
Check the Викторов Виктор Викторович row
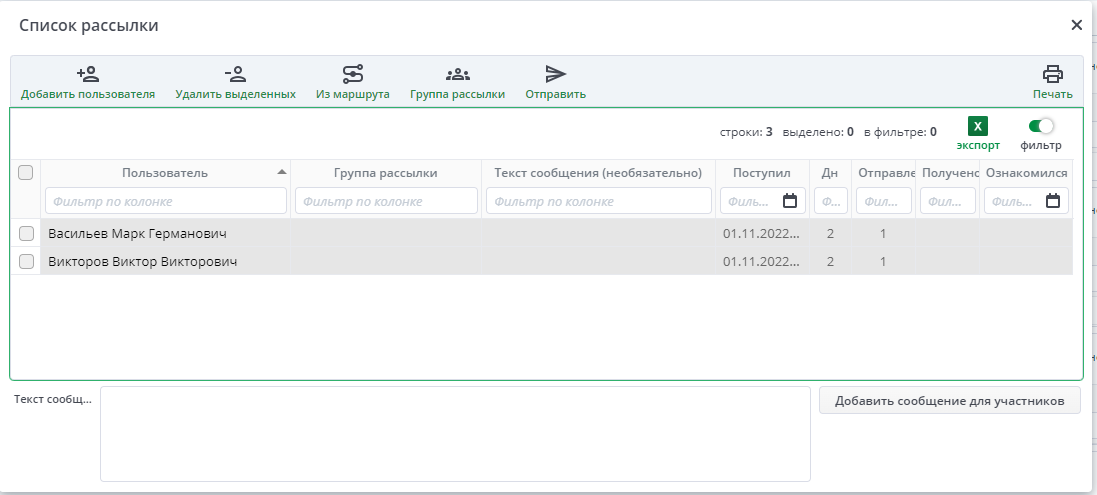[x=26, y=261]
